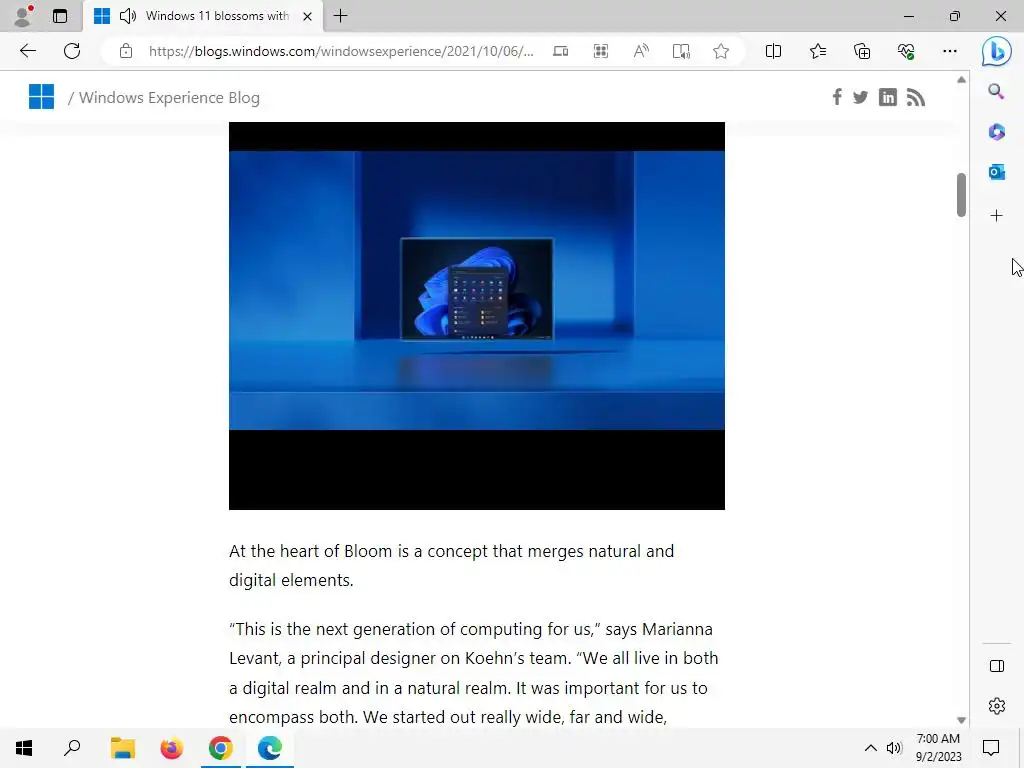
Task: Go back to previous page
Action: click(x=27, y=51)
